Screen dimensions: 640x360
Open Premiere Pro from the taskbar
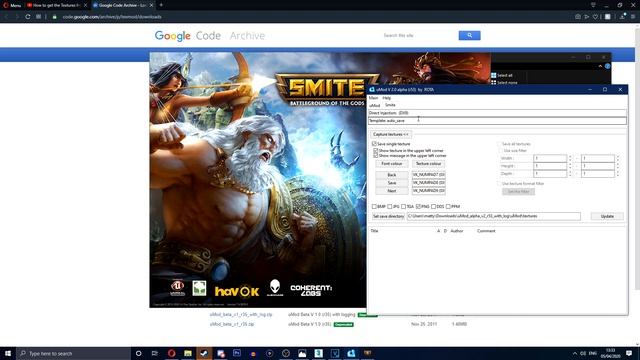(237, 353)
